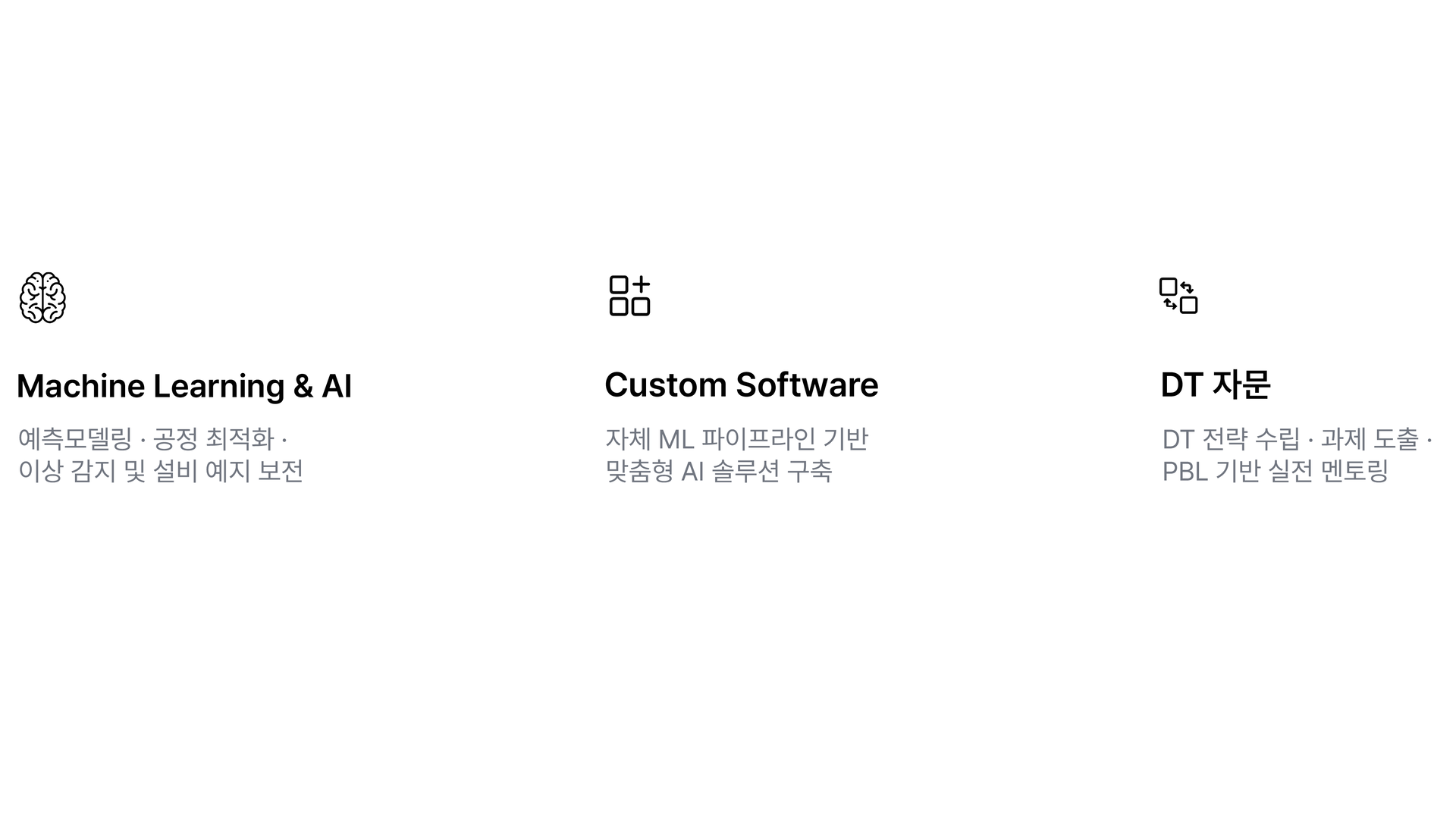Click the swap arrows inside the DT 자문 icon
Viewport: 1456px width, 819px height.
(x=1178, y=296)
